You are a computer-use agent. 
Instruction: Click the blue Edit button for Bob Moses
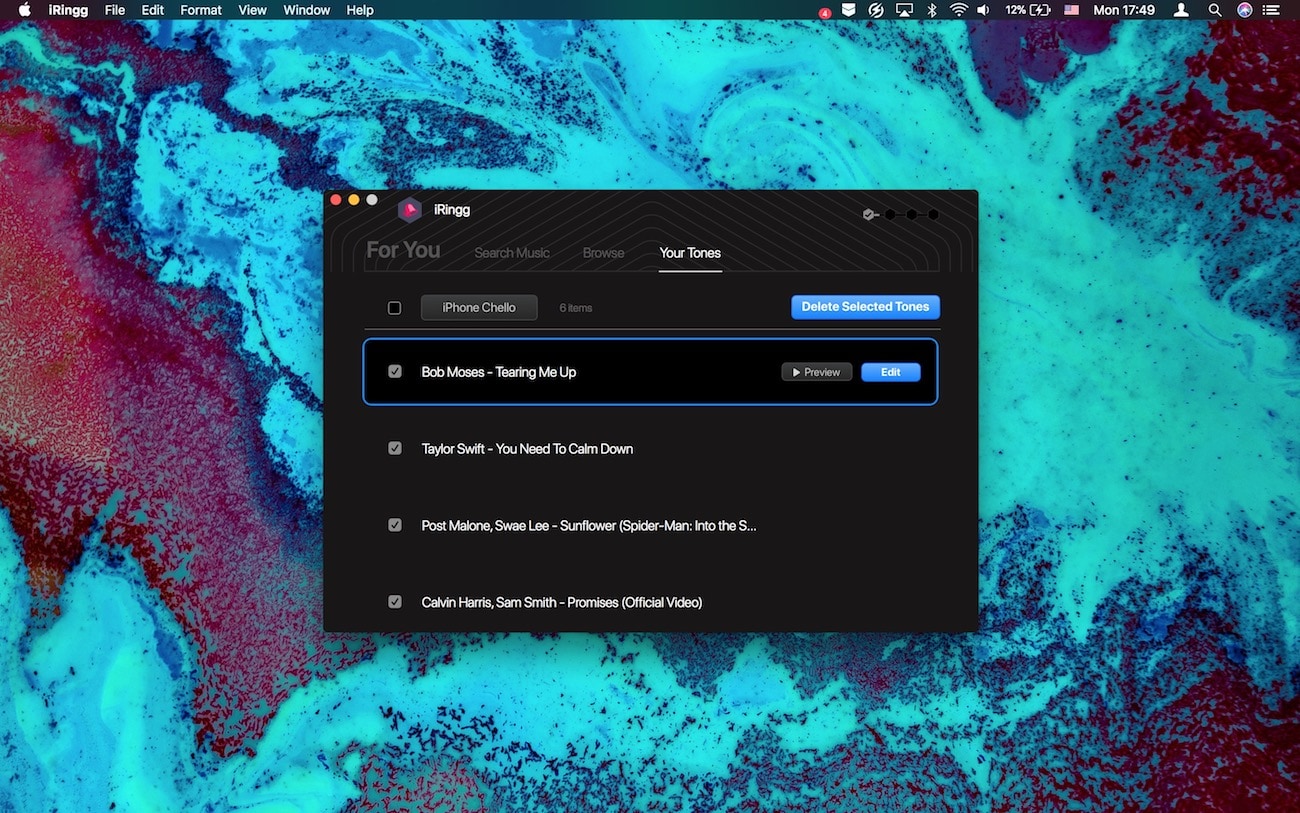[x=890, y=372]
